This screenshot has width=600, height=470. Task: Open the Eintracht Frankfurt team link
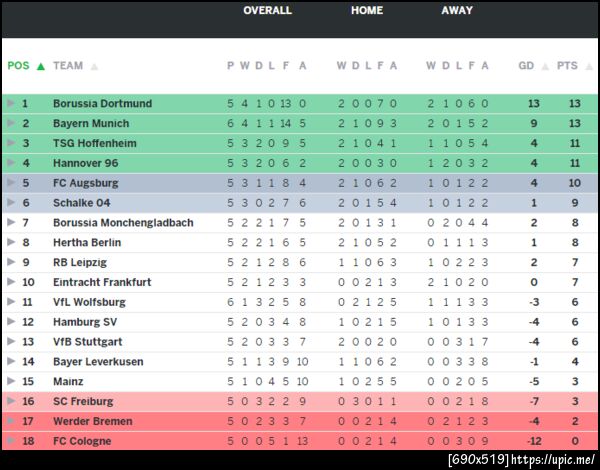(102, 282)
